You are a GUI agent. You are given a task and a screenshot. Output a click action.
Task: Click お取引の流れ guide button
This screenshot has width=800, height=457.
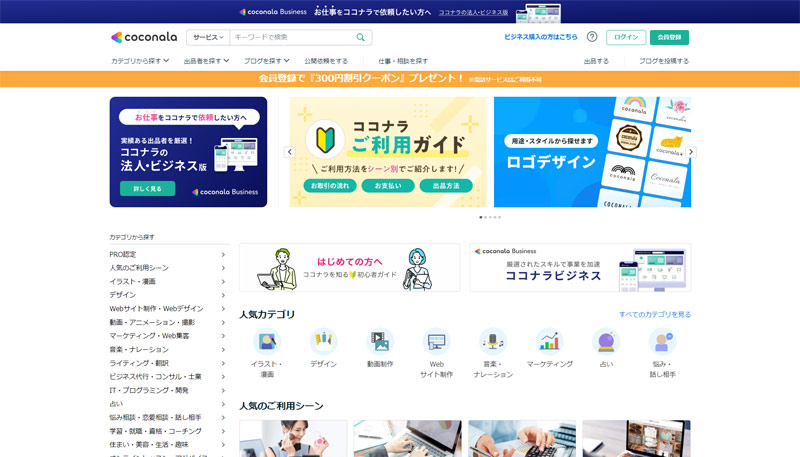click(x=330, y=186)
